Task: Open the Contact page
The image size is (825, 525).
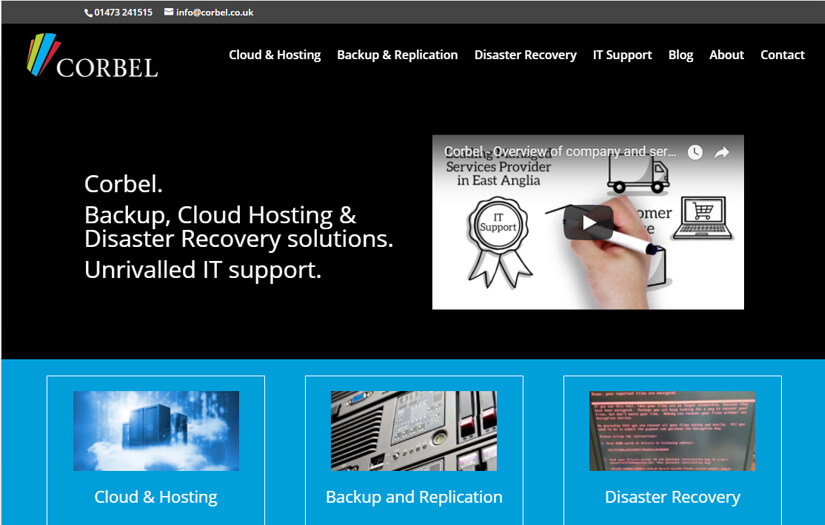Action: click(782, 55)
